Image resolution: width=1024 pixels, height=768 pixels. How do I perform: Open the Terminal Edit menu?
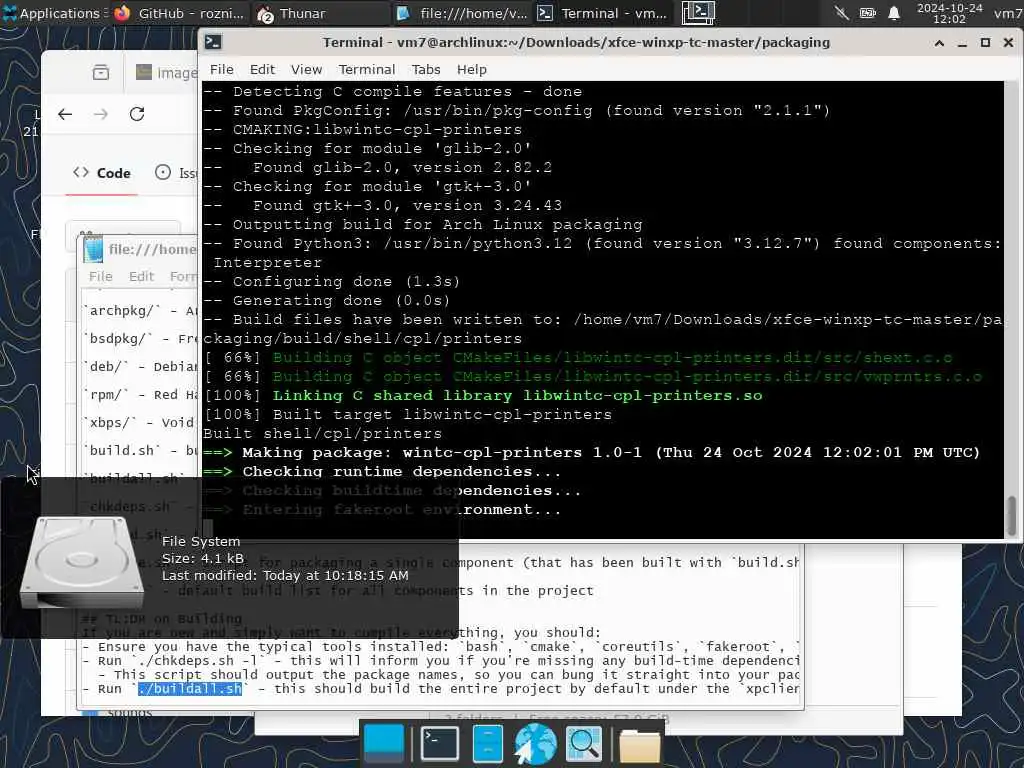262,69
